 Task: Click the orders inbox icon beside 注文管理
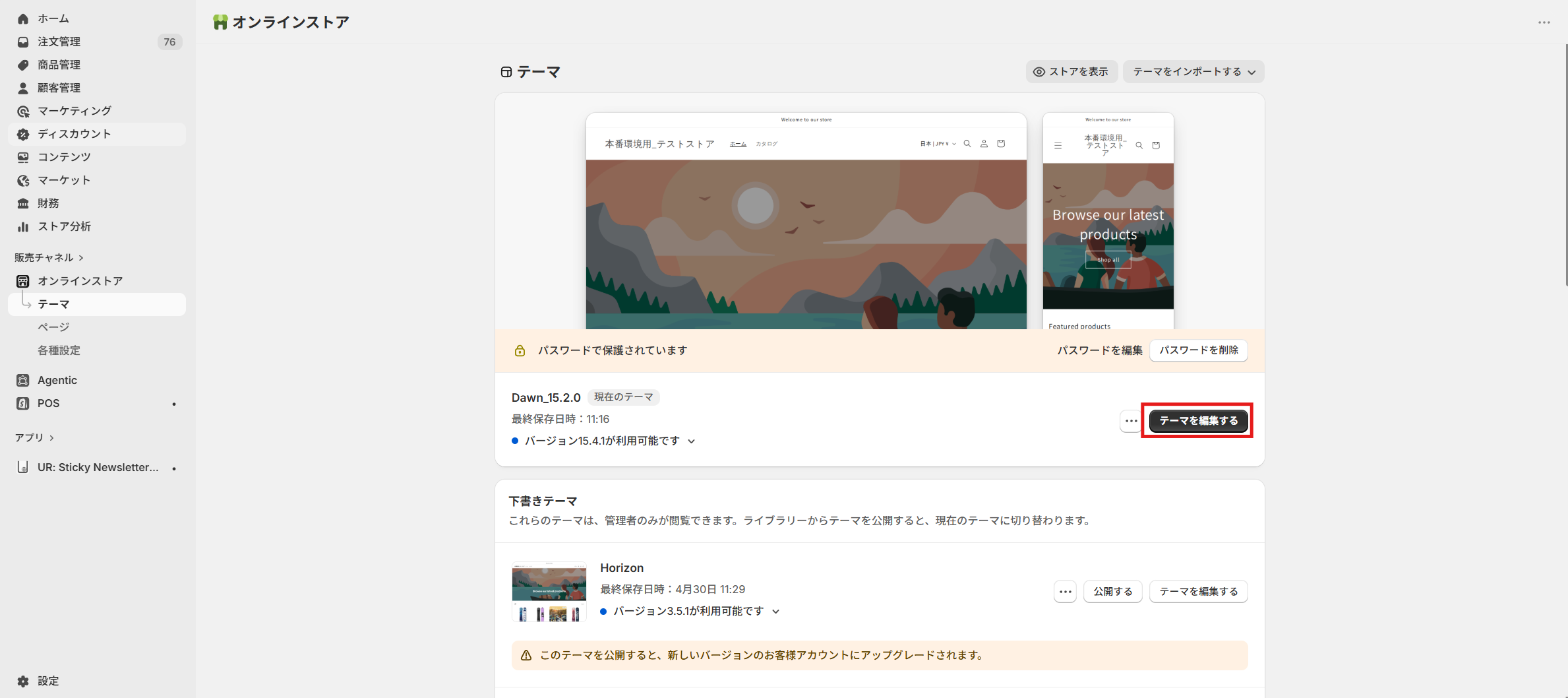[x=23, y=42]
